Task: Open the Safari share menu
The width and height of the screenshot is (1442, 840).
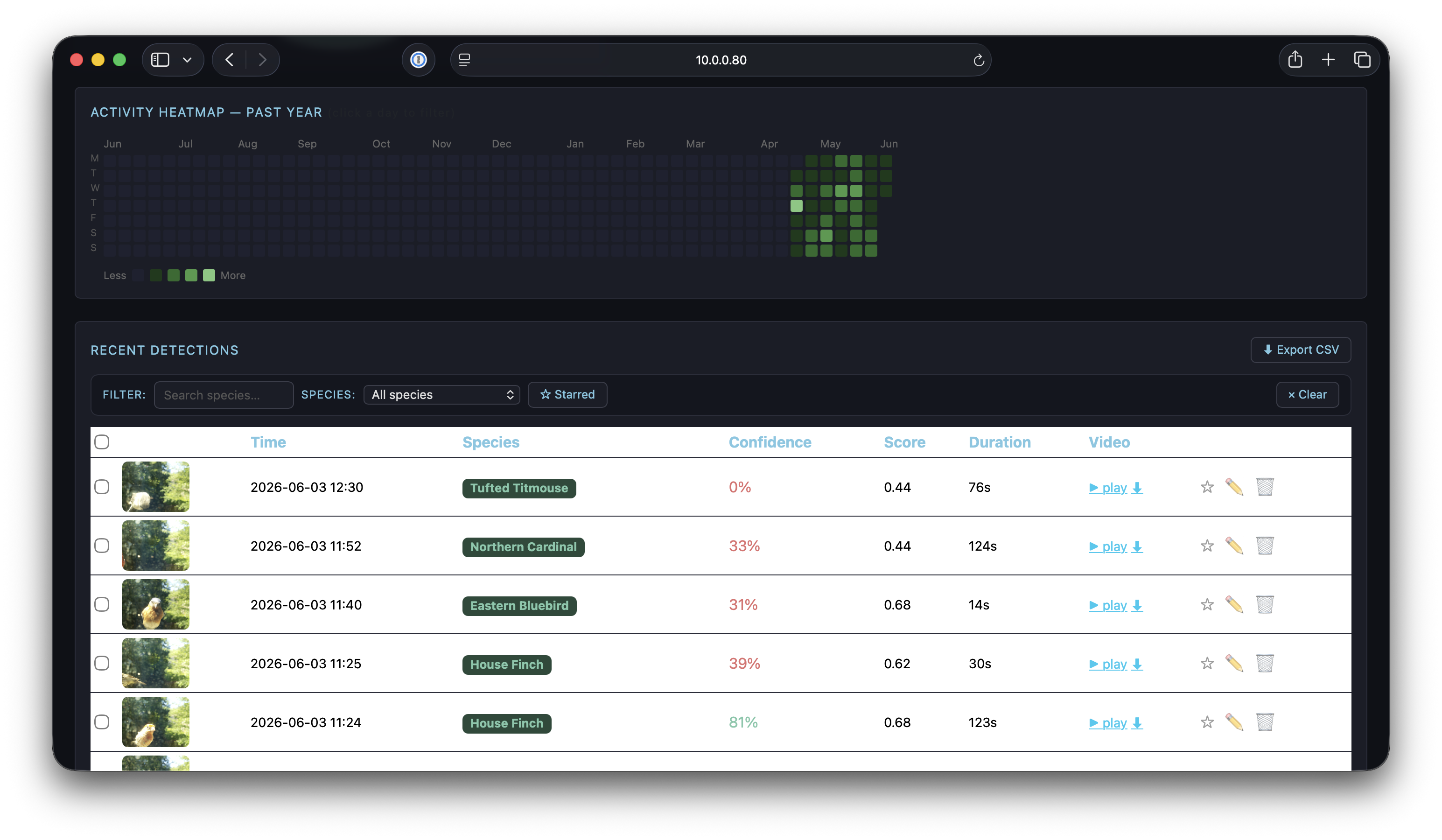Action: (1295, 60)
